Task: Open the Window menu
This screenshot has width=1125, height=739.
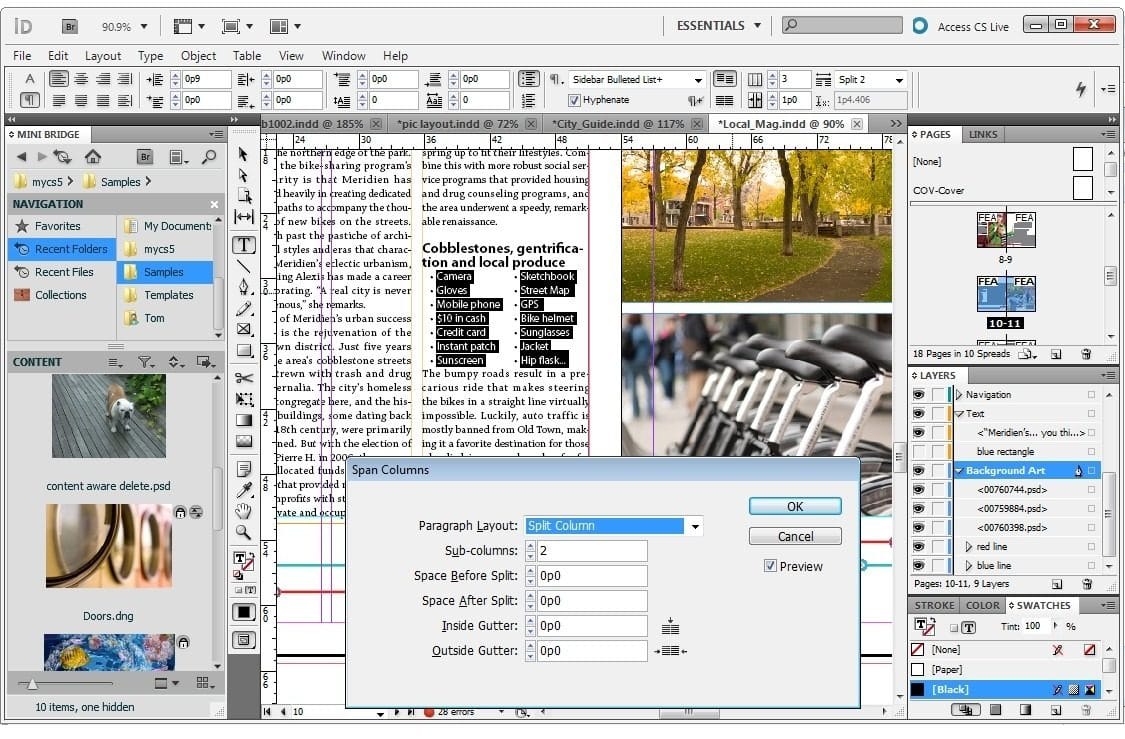Action: coord(343,56)
